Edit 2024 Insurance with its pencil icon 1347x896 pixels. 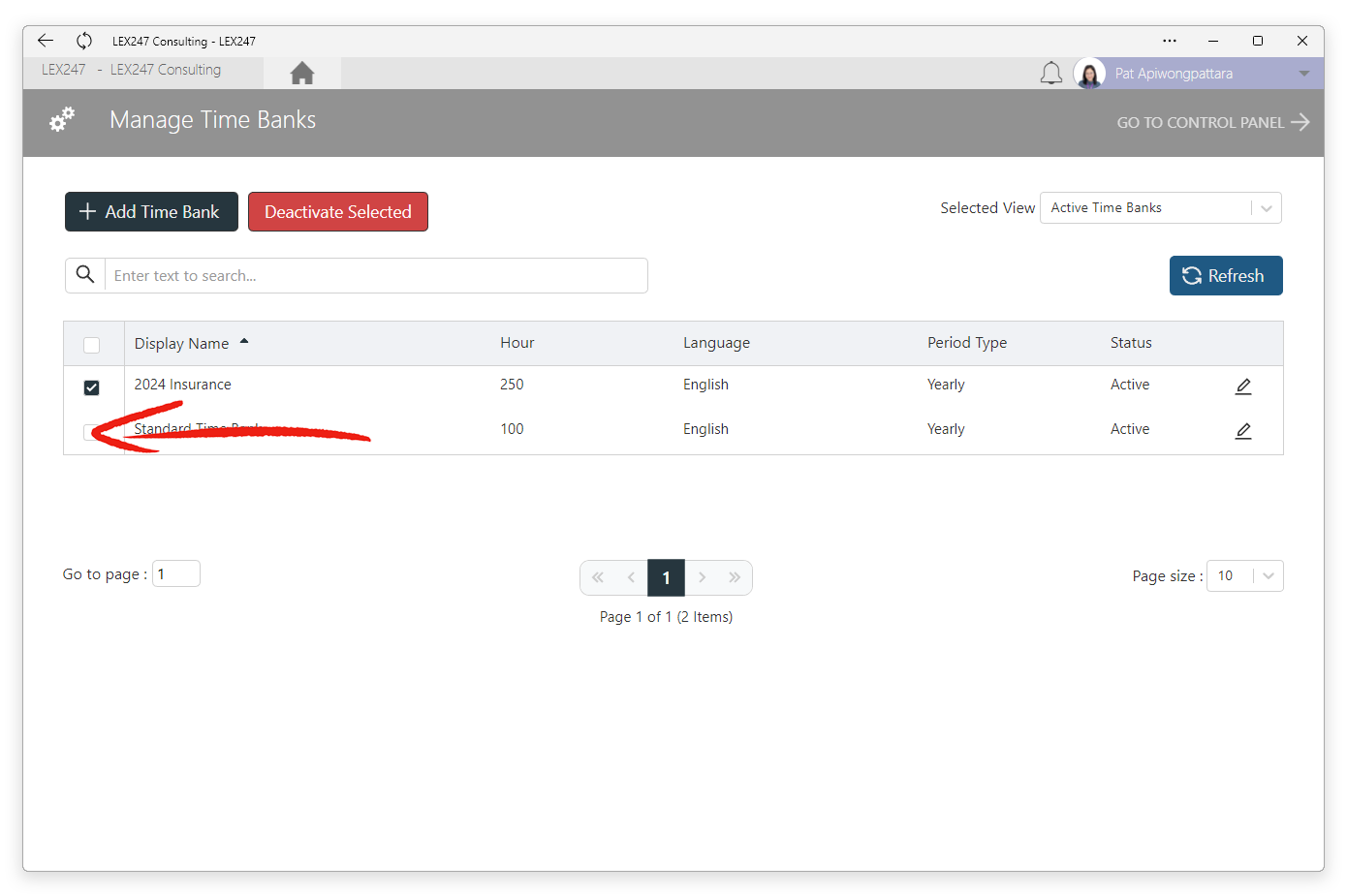pyautogui.click(x=1243, y=386)
